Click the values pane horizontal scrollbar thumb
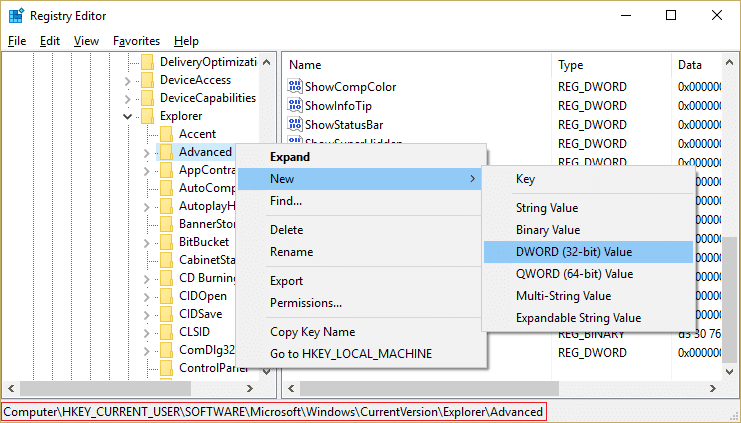The image size is (741, 423). (429, 388)
